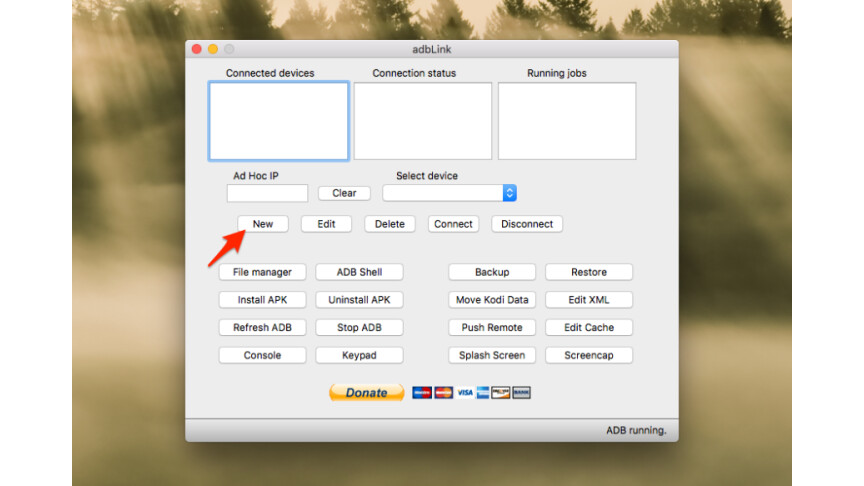The width and height of the screenshot is (864, 486).
Task: Click Uninstall APK
Action: pyautogui.click(x=359, y=300)
